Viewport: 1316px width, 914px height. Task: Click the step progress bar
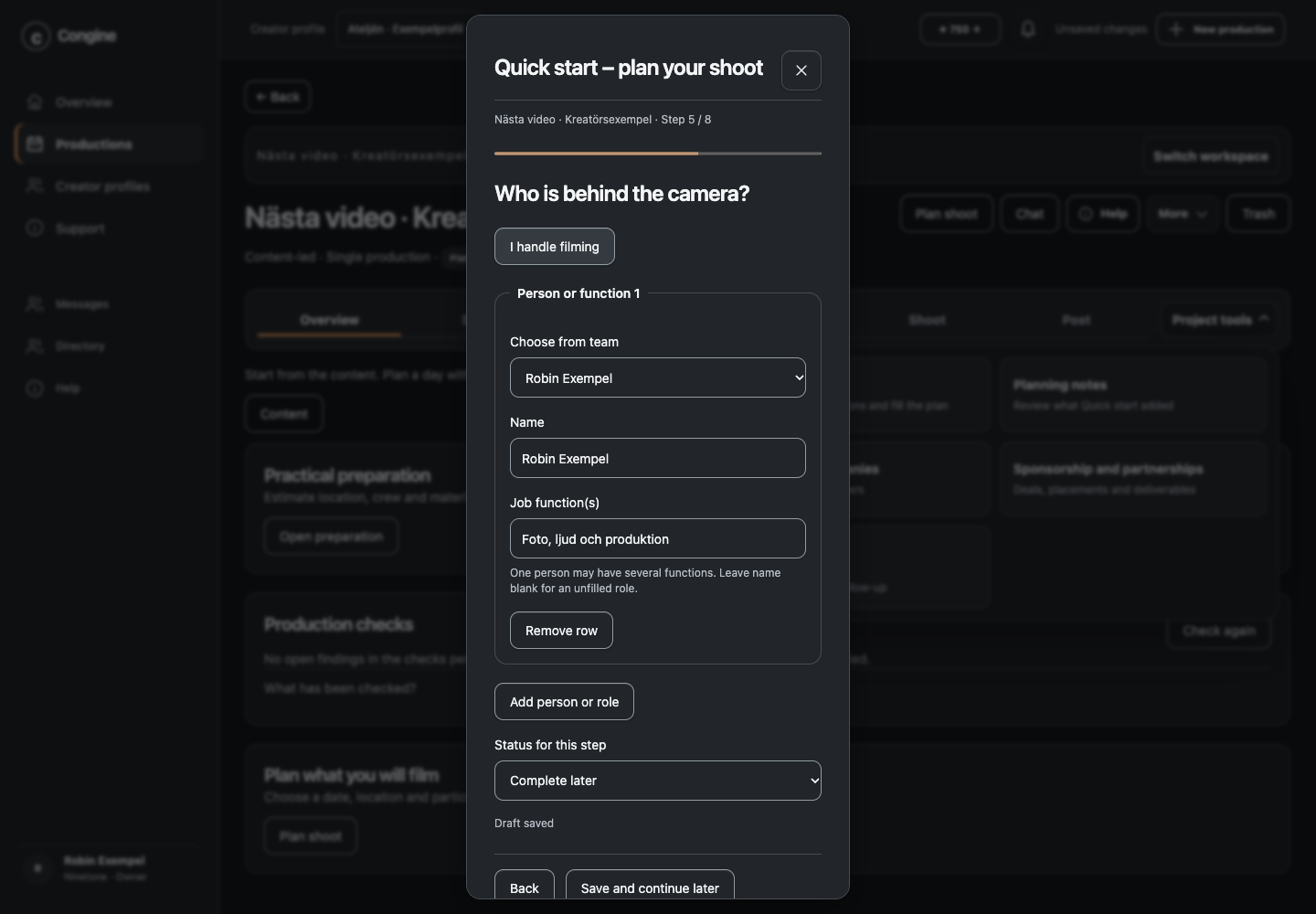point(658,154)
